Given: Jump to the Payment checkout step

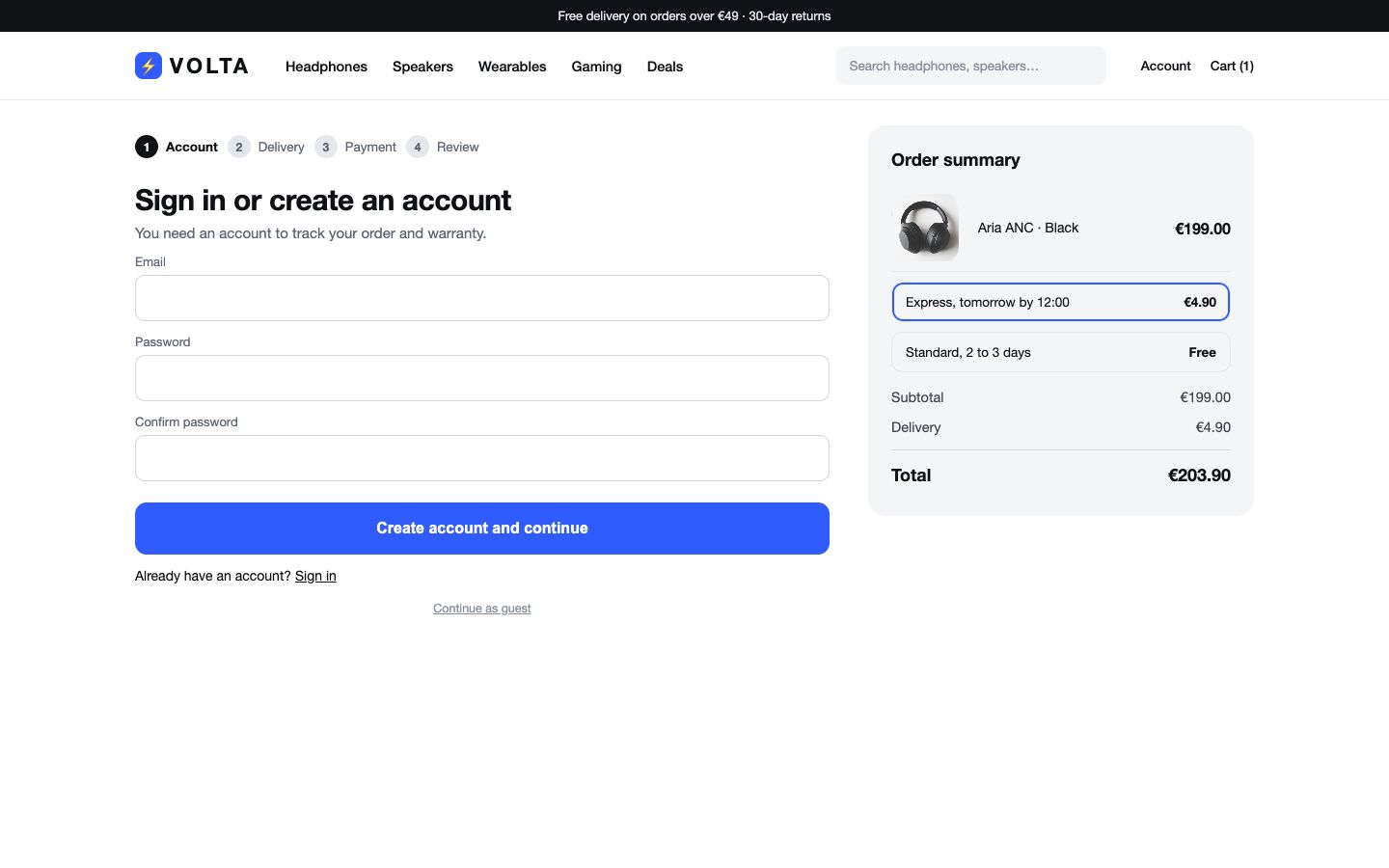Looking at the screenshot, I should coord(355,147).
